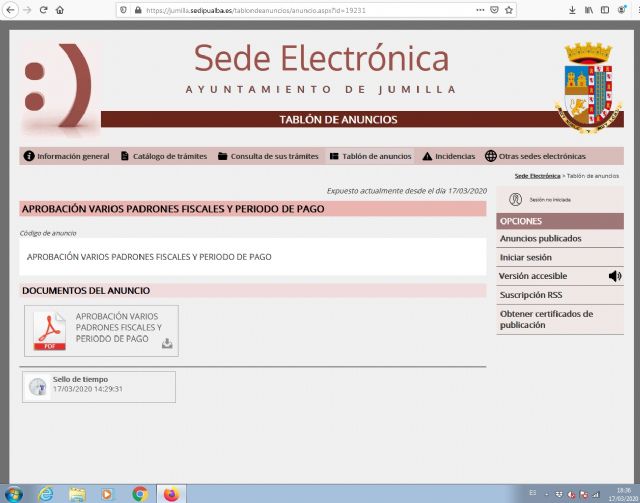This screenshot has height=503, width=640.
Task: Click the Sesión no iniciada user icon
Action: click(x=516, y=199)
